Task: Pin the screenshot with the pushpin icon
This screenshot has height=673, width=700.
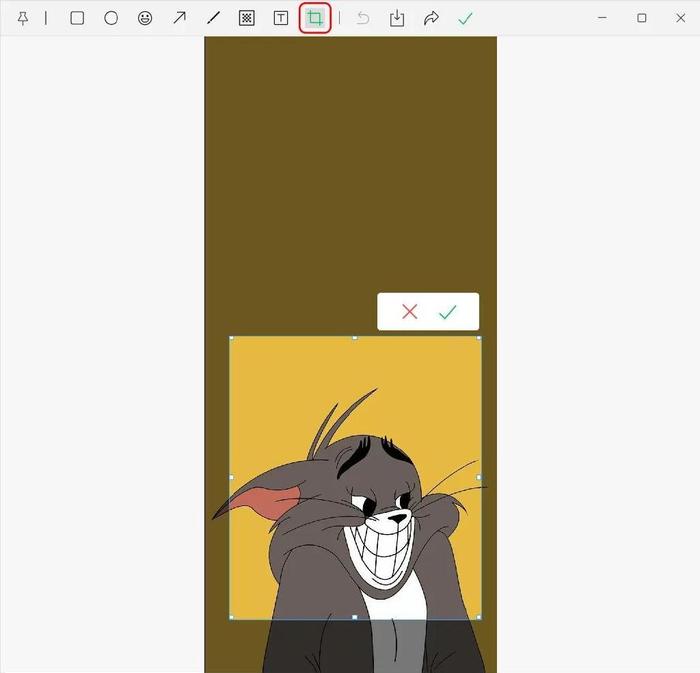Action: pyautogui.click(x=23, y=18)
